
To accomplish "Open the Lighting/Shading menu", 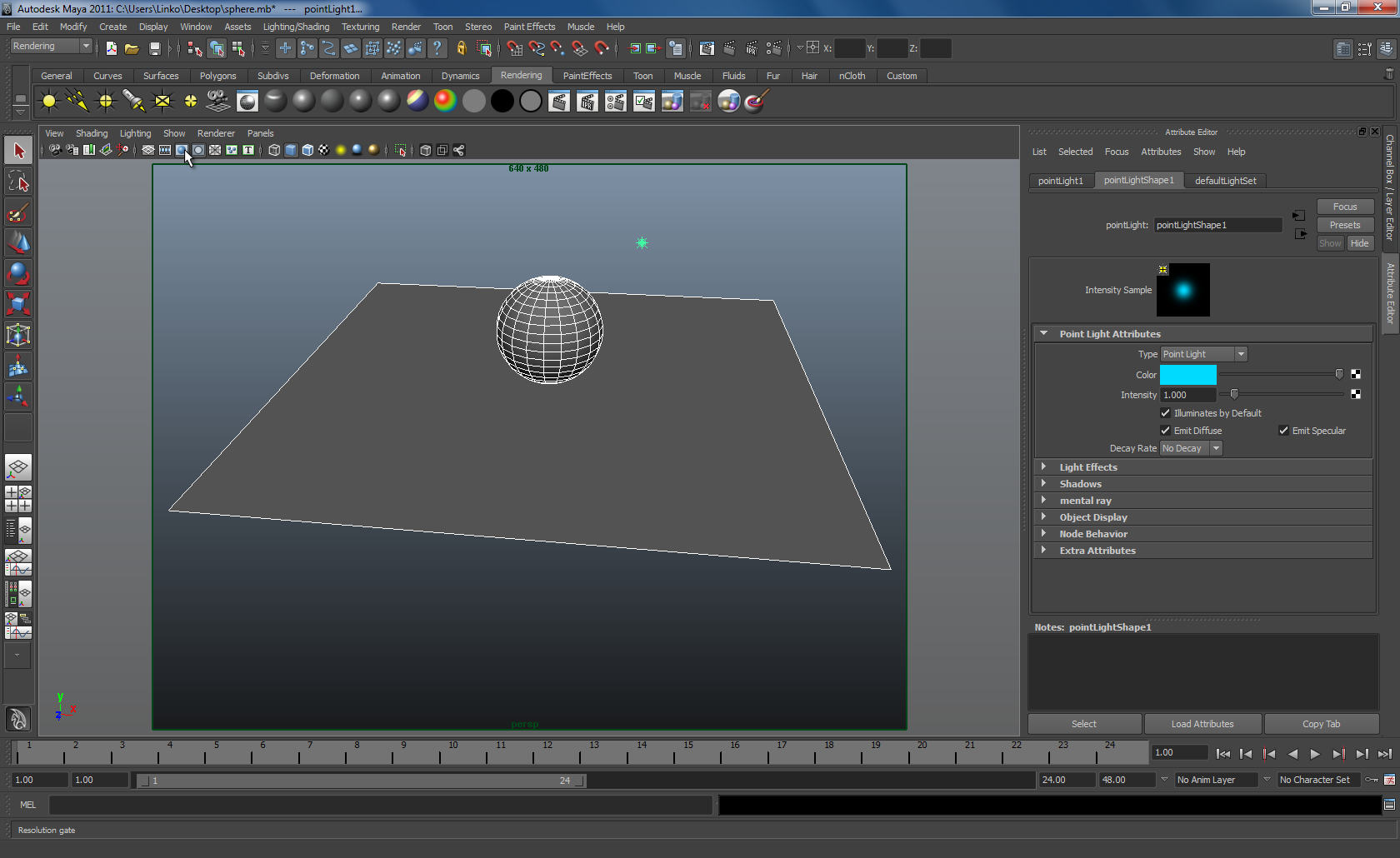I will coord(296,27).
